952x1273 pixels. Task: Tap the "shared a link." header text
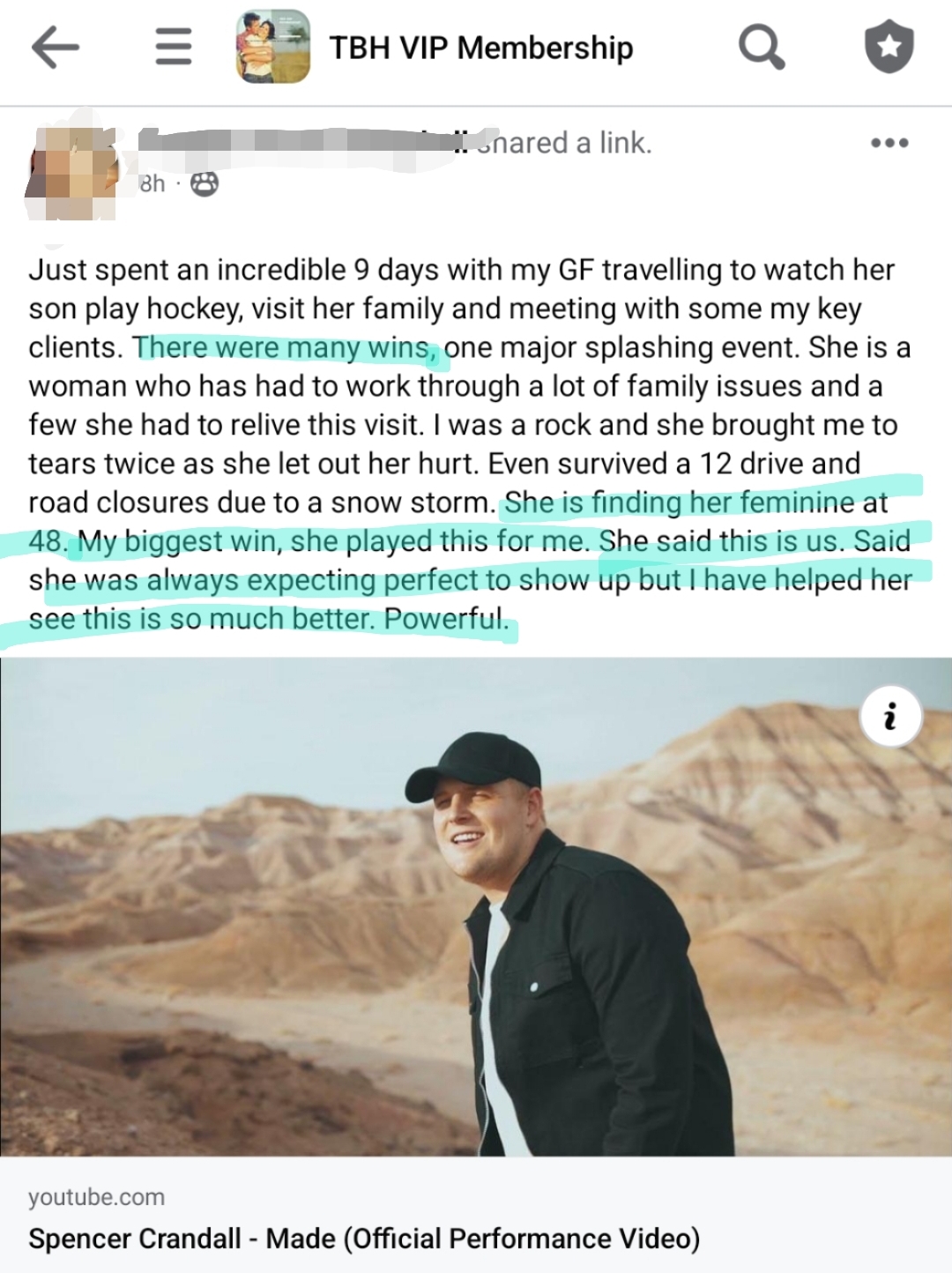(x=564, y=143)
